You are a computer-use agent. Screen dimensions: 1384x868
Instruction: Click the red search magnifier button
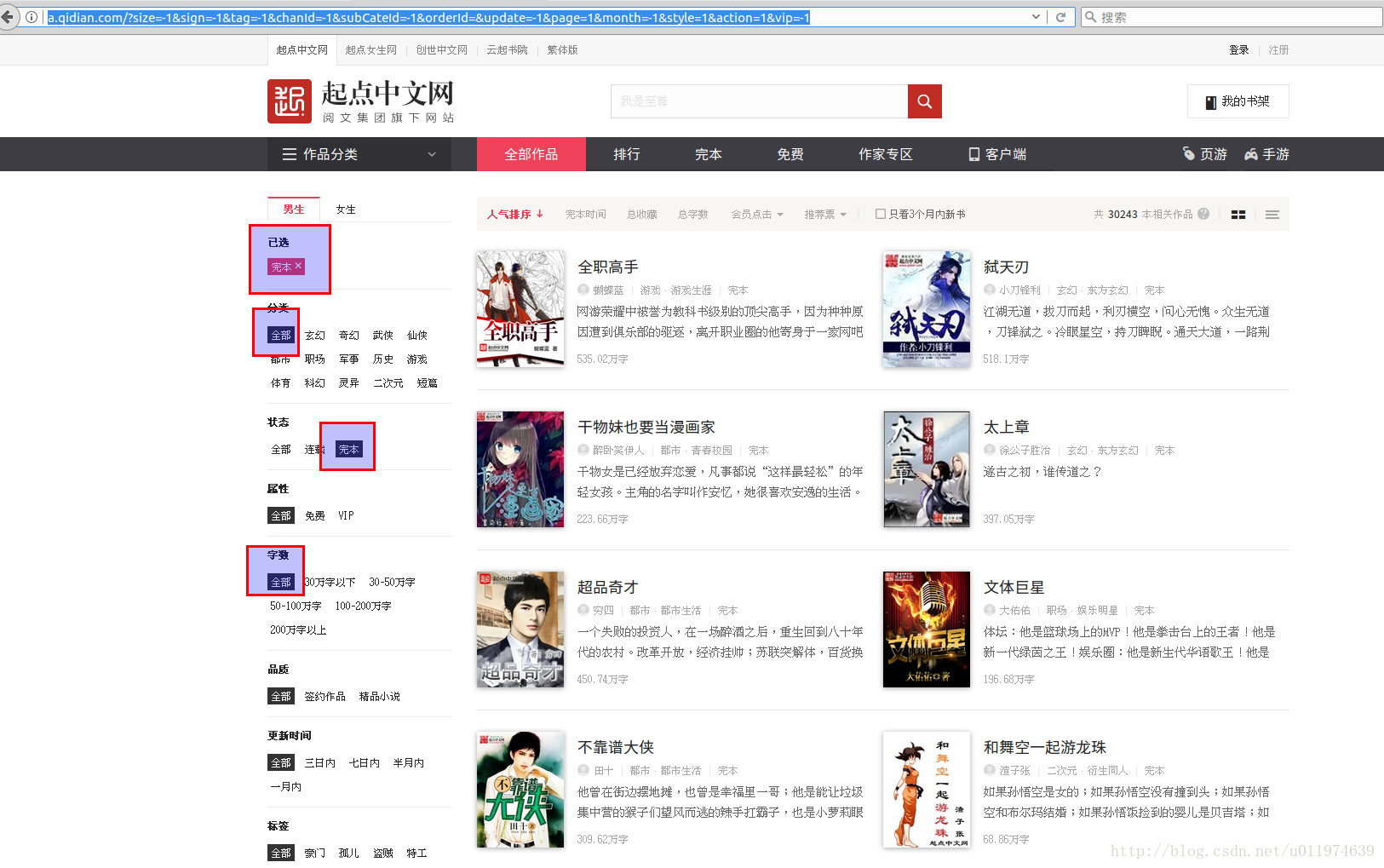tap(924, 101)
